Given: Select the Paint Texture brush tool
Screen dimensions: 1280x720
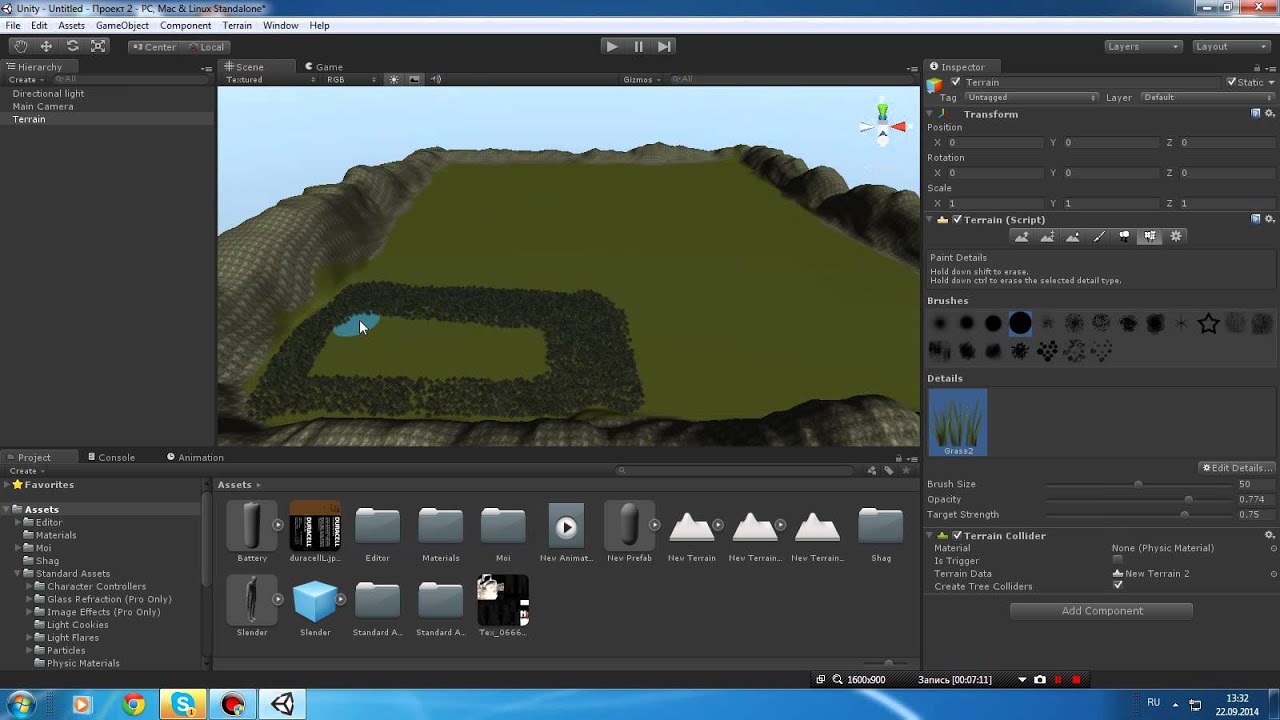Looking at the screenshot, I should [x=1099, y=236].
